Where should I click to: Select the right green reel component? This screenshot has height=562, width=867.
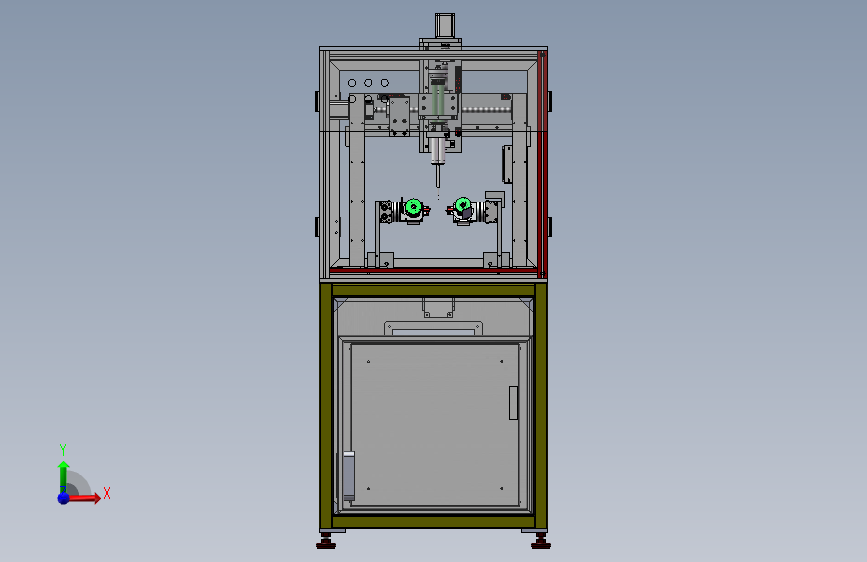click(462, 205)
